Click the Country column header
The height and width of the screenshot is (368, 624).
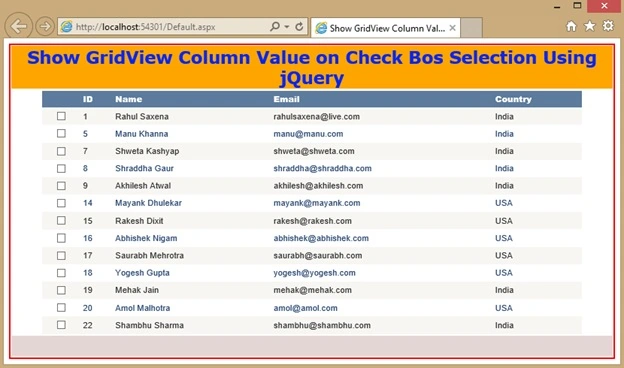[513, 99]
